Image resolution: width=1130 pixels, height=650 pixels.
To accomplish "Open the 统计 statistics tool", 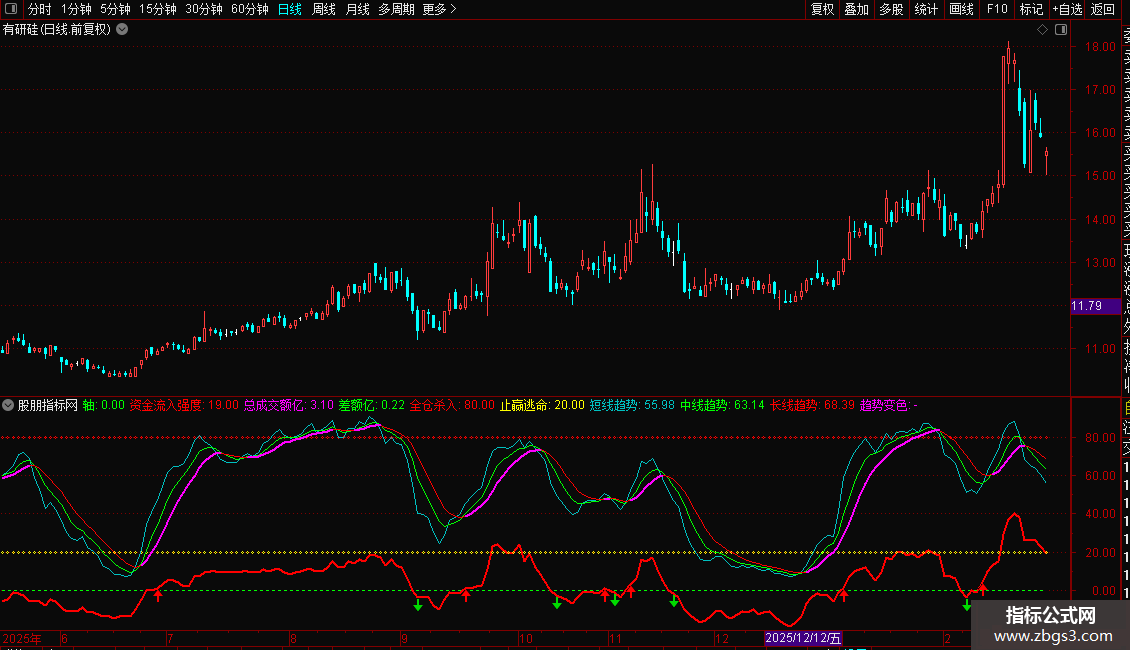I will (x=926, y=9).
